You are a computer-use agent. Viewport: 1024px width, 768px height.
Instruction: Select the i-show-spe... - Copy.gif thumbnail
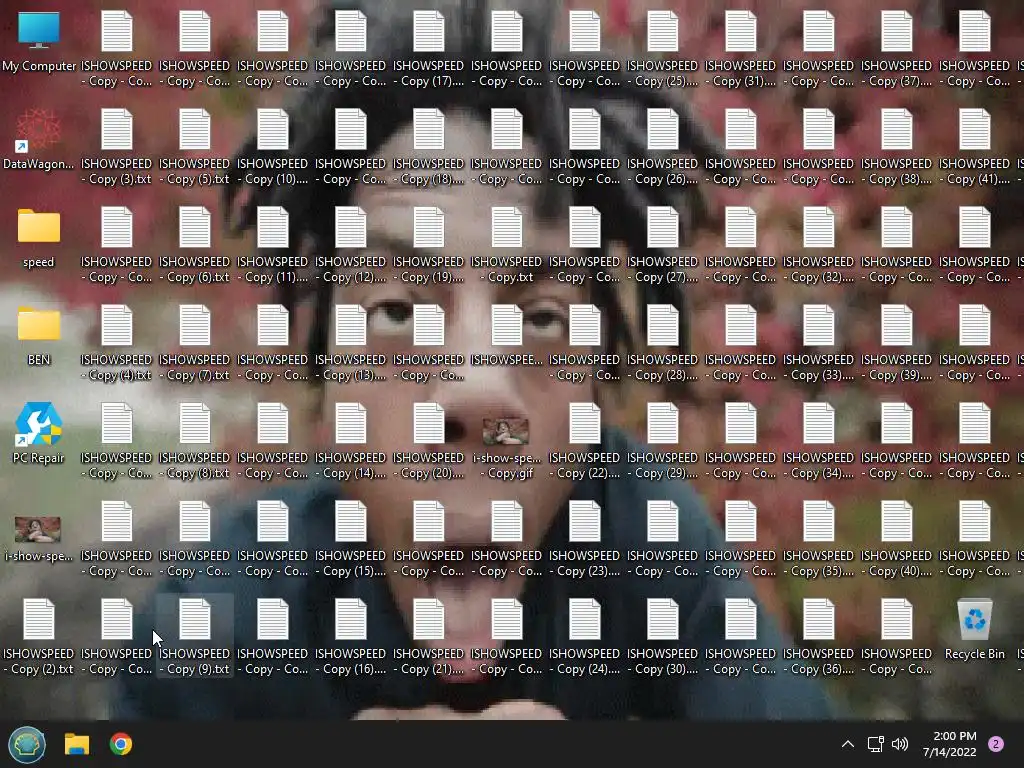[x=507, y=448]
